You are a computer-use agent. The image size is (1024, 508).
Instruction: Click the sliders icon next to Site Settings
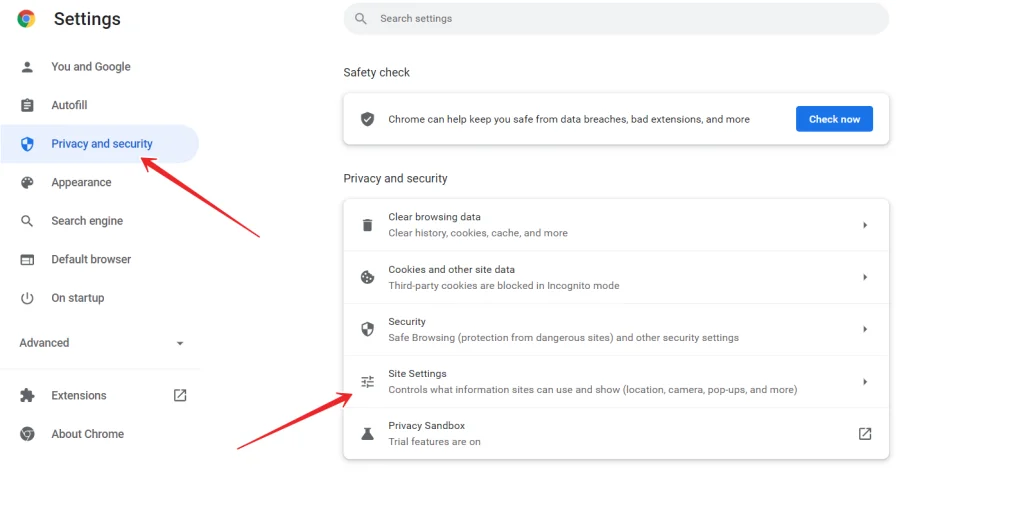(x=368, y=382)
